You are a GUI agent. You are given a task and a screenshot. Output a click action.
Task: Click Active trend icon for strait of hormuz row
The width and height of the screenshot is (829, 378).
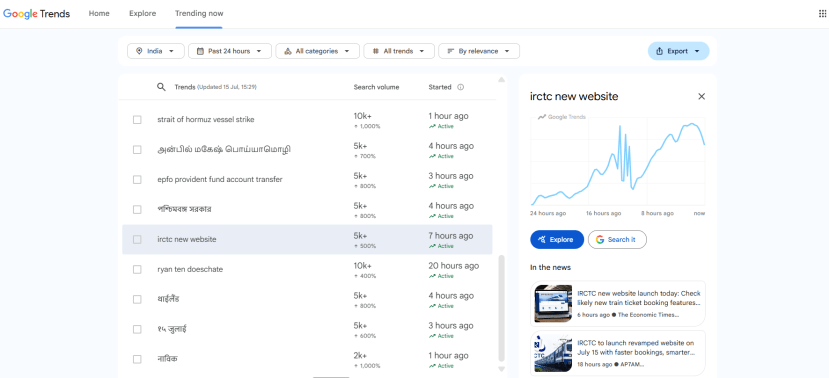[432, 126]
